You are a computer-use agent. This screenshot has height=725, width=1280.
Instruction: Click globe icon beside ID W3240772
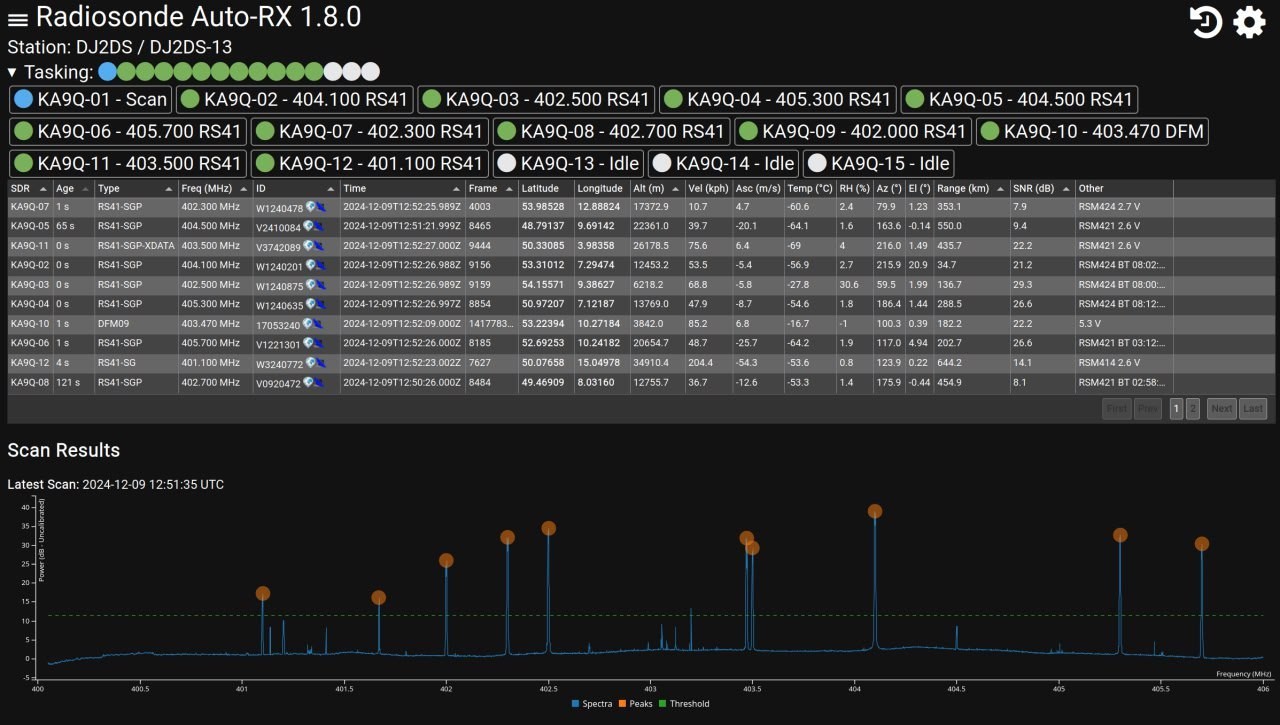[311, 363]
